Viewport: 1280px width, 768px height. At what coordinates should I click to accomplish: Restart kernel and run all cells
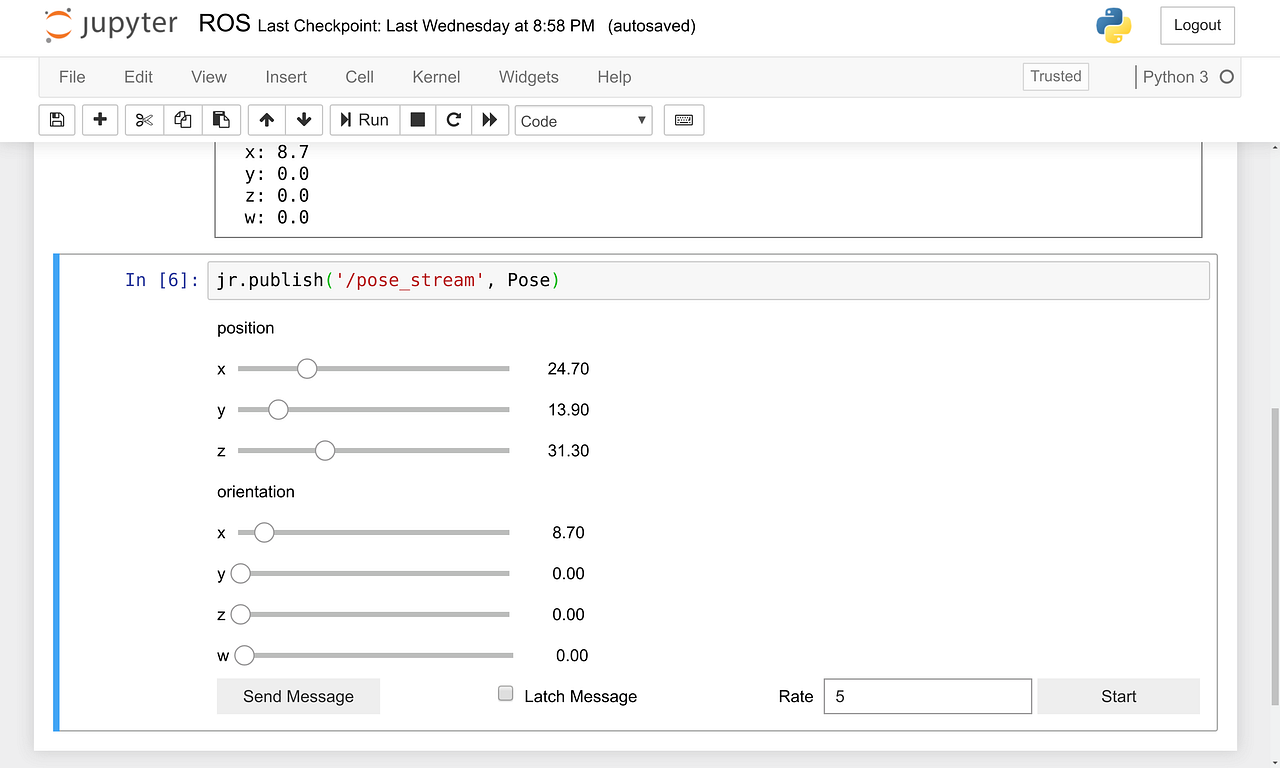tap(489, 119)
